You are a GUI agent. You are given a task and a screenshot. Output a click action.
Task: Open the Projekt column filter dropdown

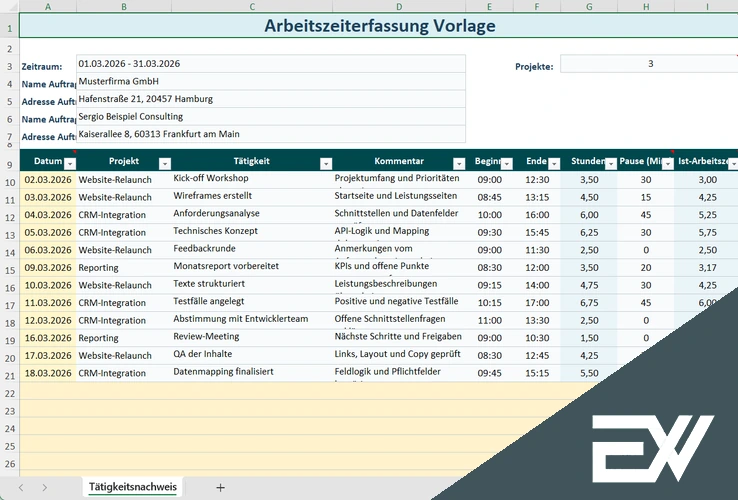(x=164, y=163)
